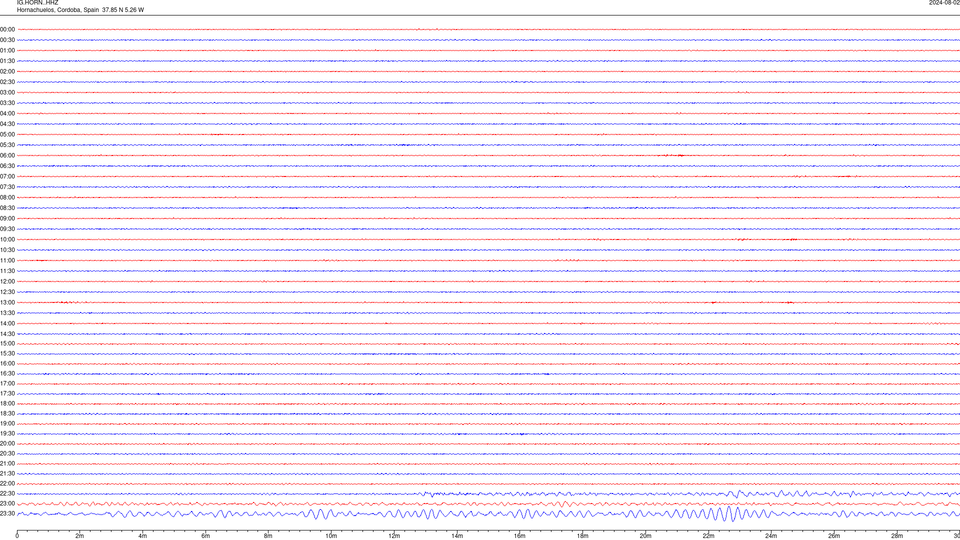Click the "20m" x-axis tick label

click(645, 536)
